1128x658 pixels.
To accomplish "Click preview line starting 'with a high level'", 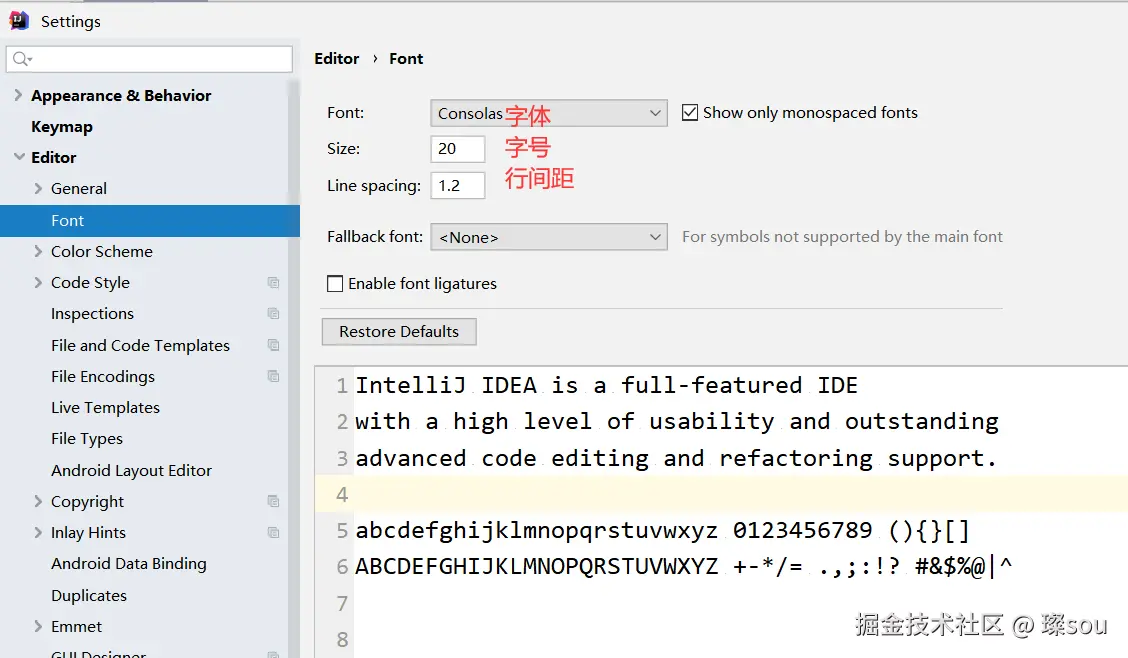I will coord(677,421).
